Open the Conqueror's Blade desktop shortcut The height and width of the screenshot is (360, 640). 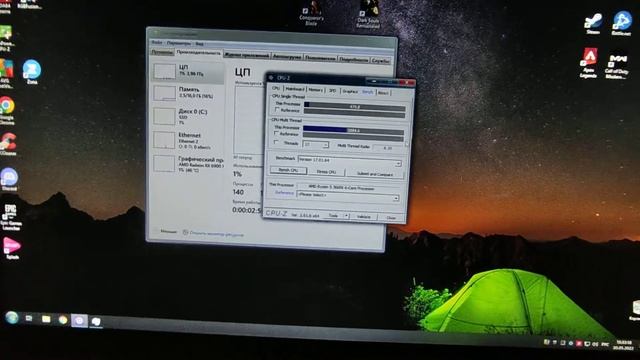[311, 13]
